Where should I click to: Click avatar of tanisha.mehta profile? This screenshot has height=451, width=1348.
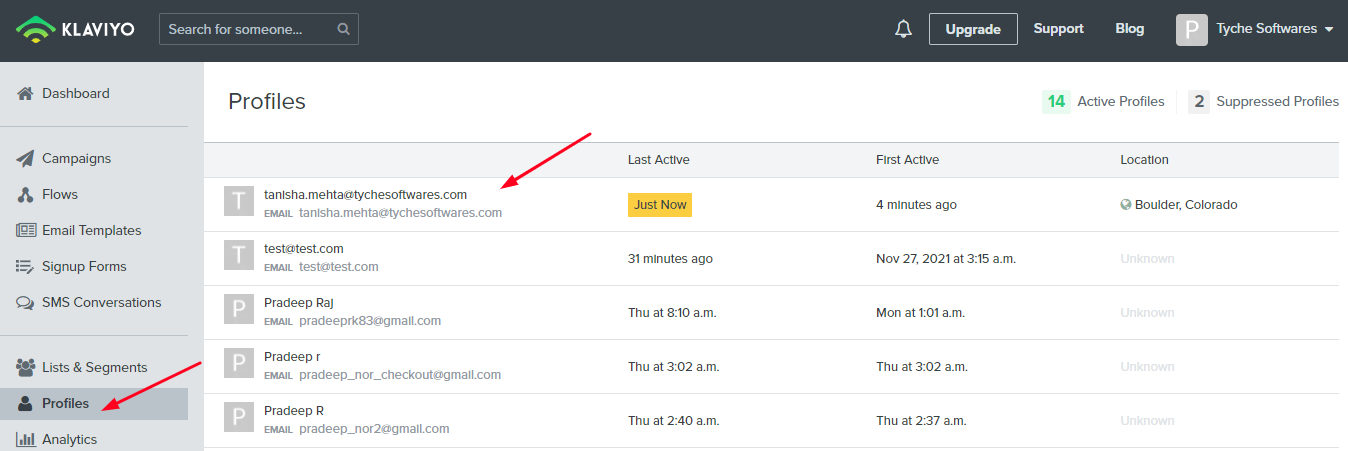239,201
